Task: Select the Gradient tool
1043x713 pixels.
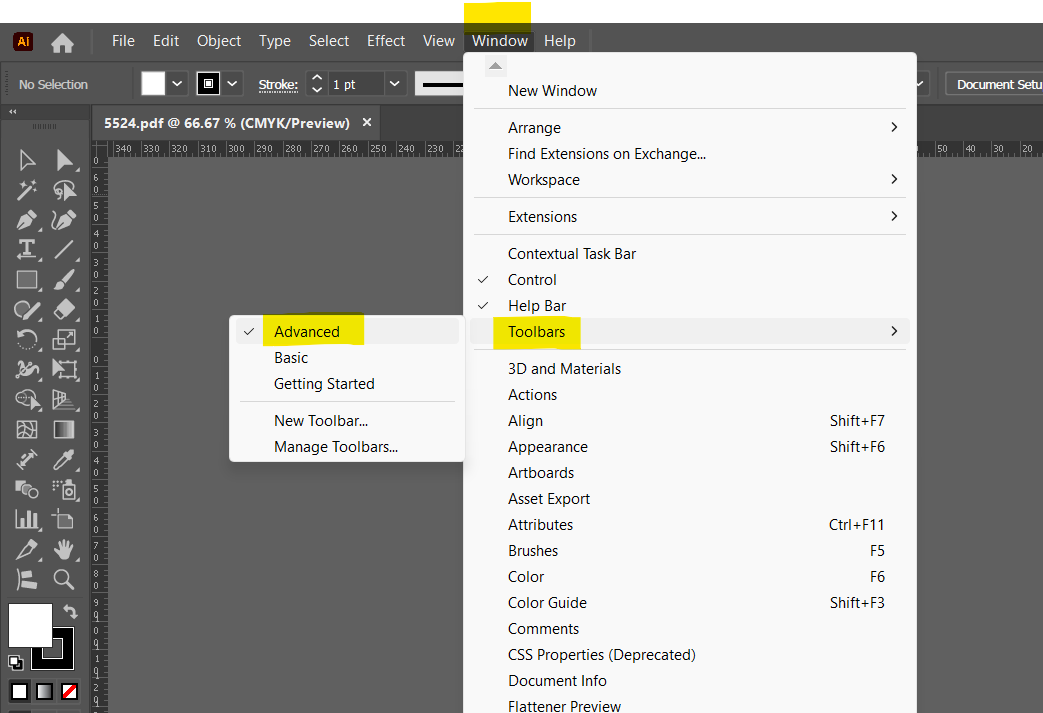Action: [65, 430]
